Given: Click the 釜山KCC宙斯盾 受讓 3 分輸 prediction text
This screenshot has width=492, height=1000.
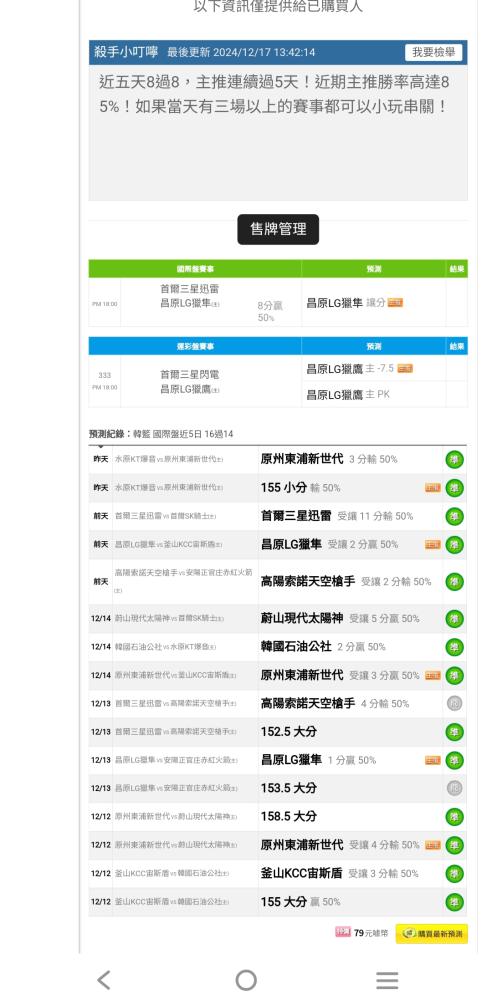Looking at the screenshot, I should (x=339, y=874).
